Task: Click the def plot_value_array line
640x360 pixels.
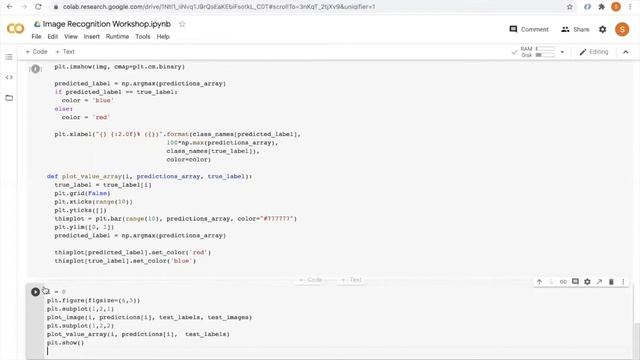Action: pos(149,176)
